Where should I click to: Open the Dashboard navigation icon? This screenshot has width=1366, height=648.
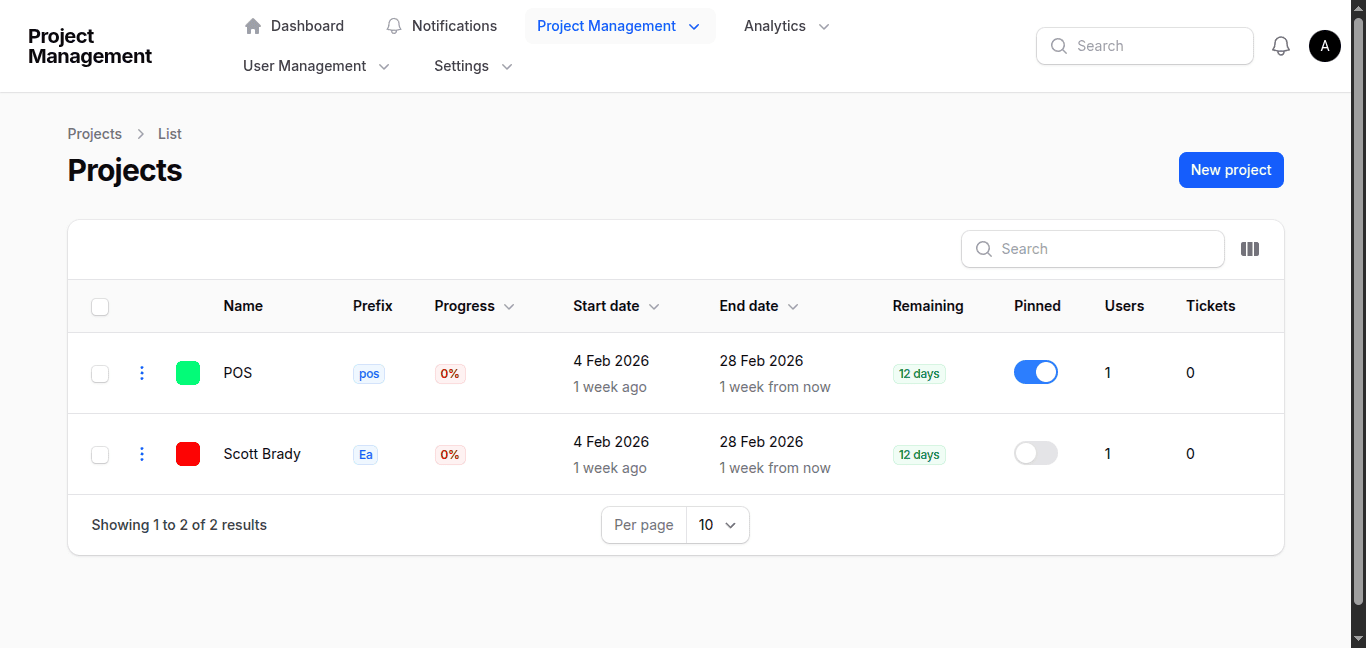253,25
